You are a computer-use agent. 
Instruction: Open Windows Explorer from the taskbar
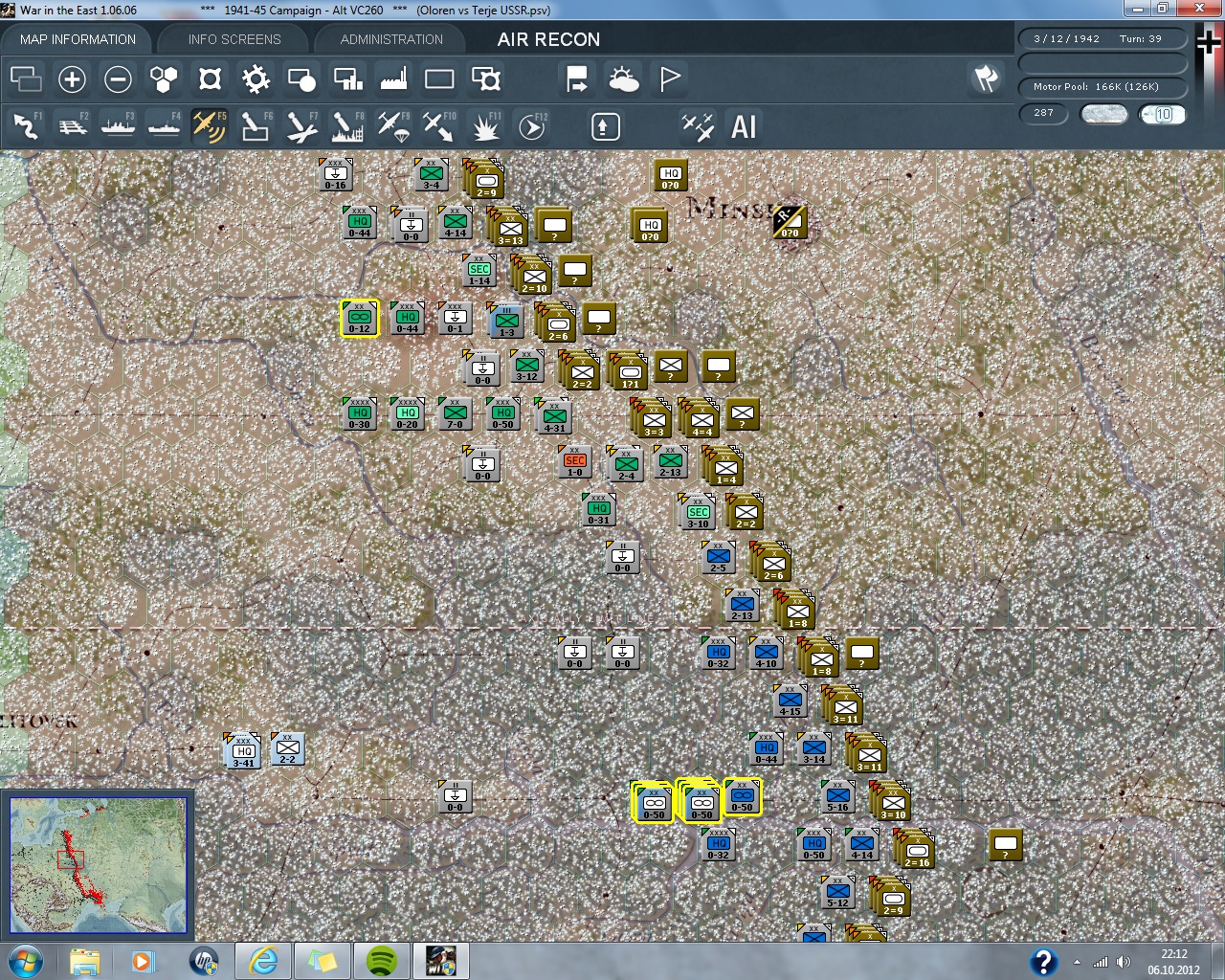click(84, 961)
